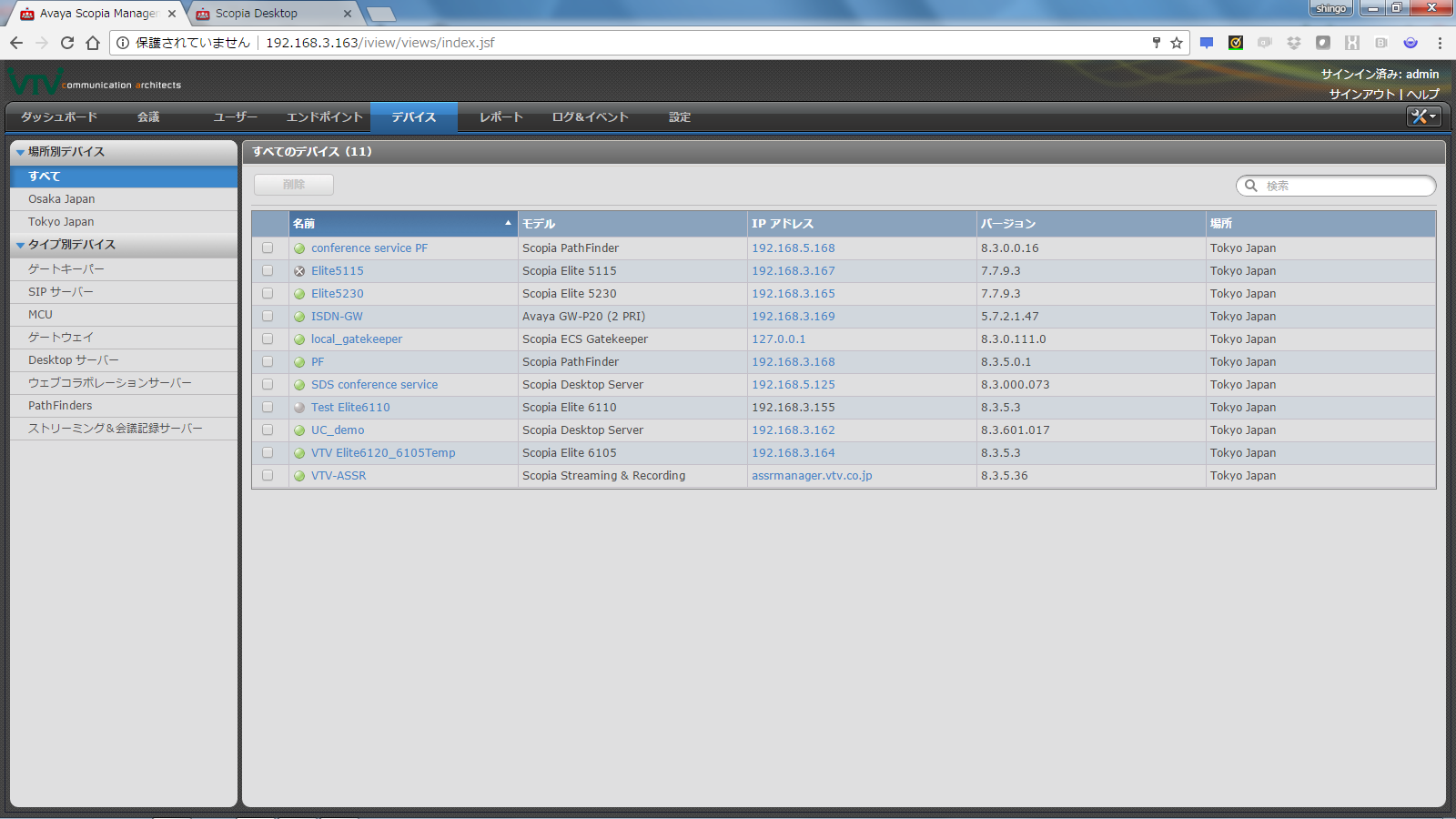Select PathFinders device type
This screenshot has width=1456, height=819.
(x=124, y=406)
